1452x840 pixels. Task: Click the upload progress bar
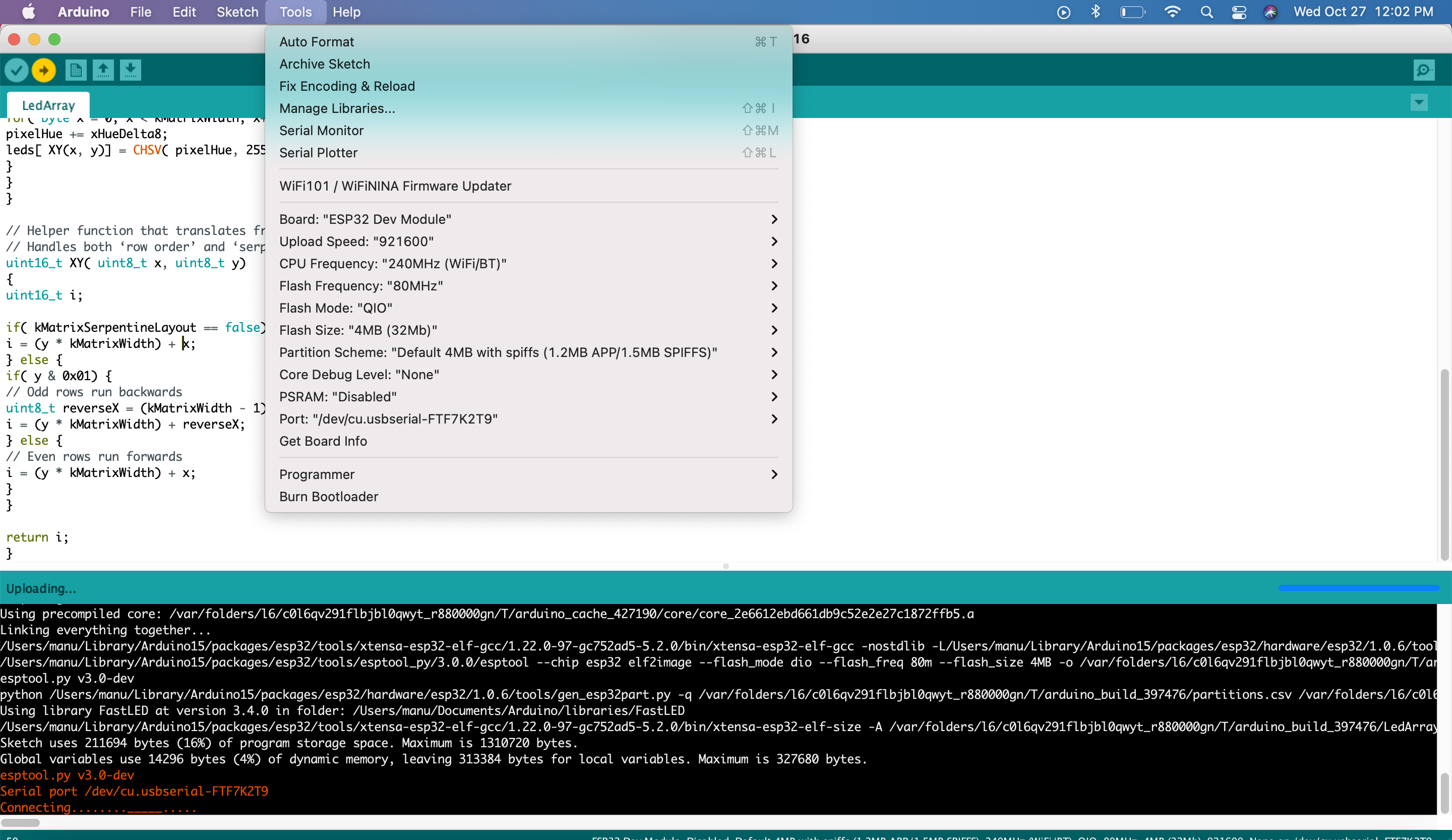coord(1359,588)
